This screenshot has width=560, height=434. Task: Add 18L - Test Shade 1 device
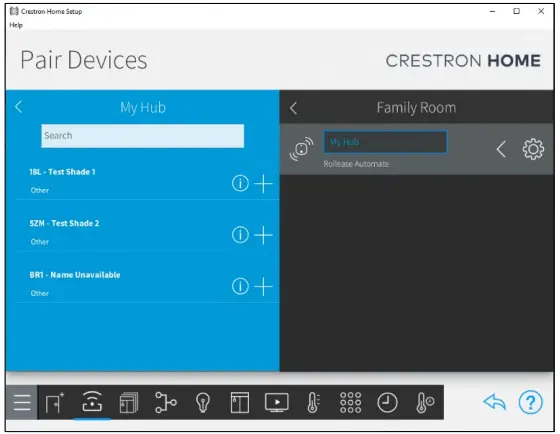263,184
